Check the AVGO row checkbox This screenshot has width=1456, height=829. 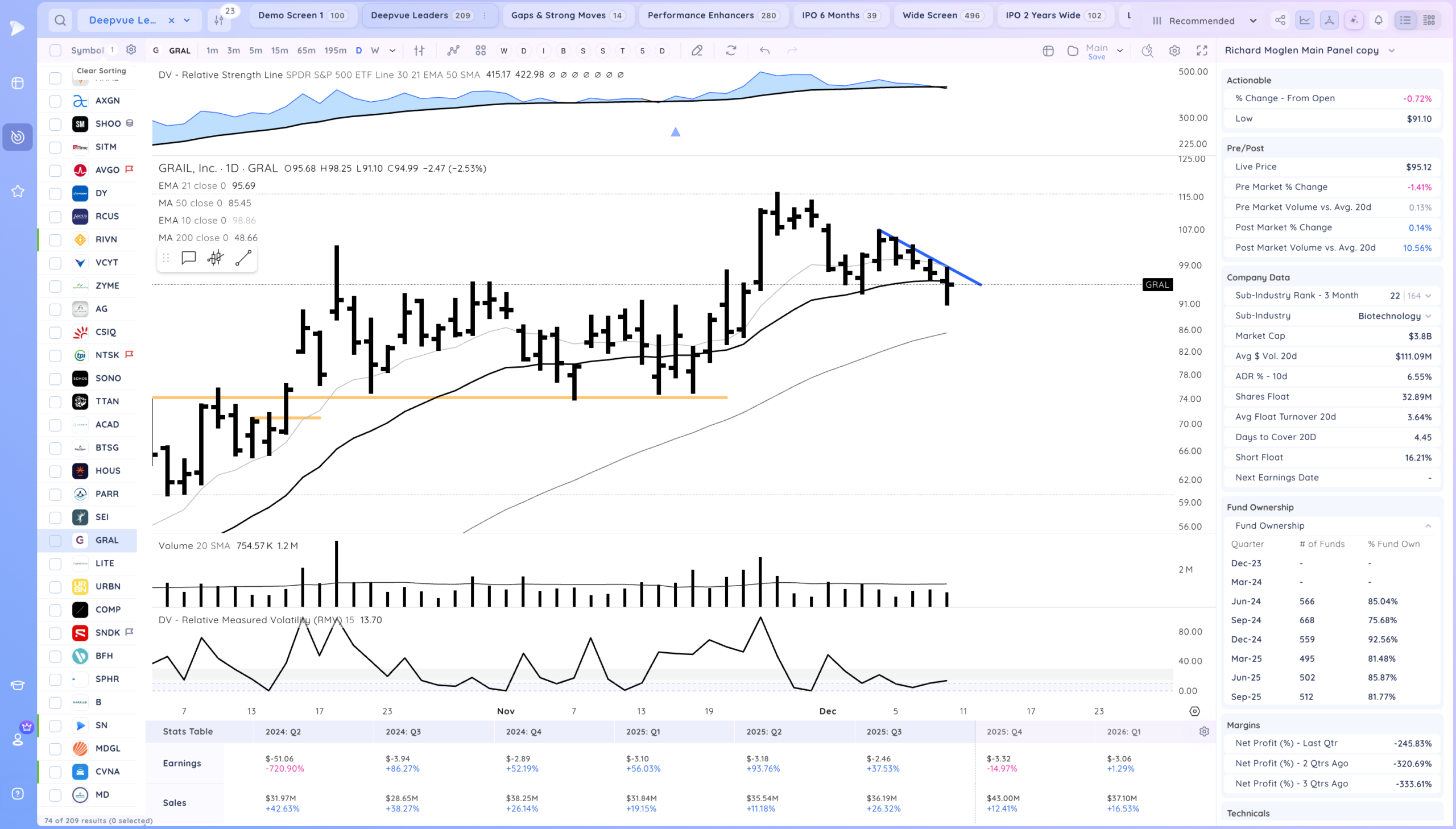(x=55, y=170)
